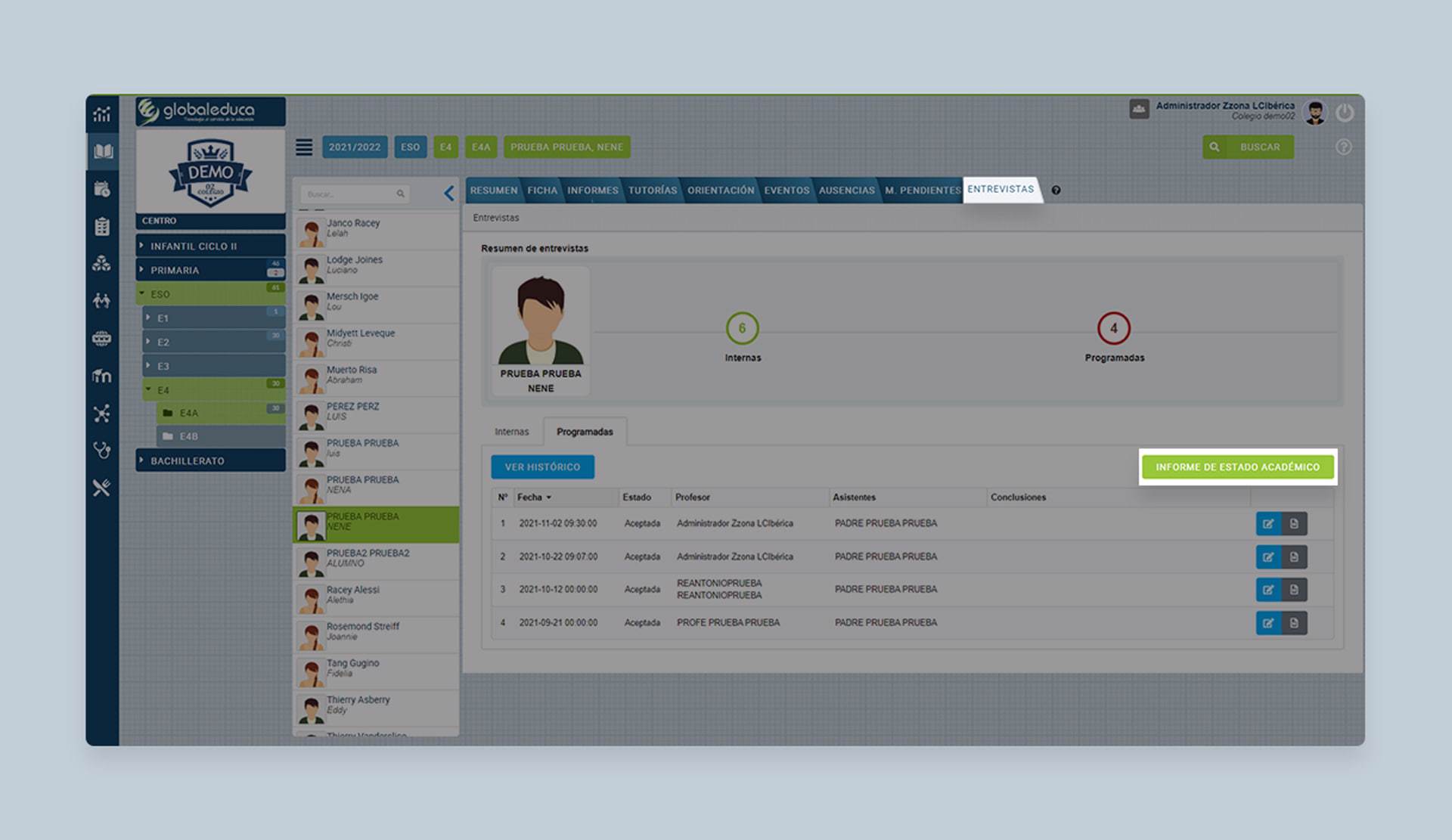Select the Programadas sub-tab
Screen dimensions: 1452x840
coord(585,432)
